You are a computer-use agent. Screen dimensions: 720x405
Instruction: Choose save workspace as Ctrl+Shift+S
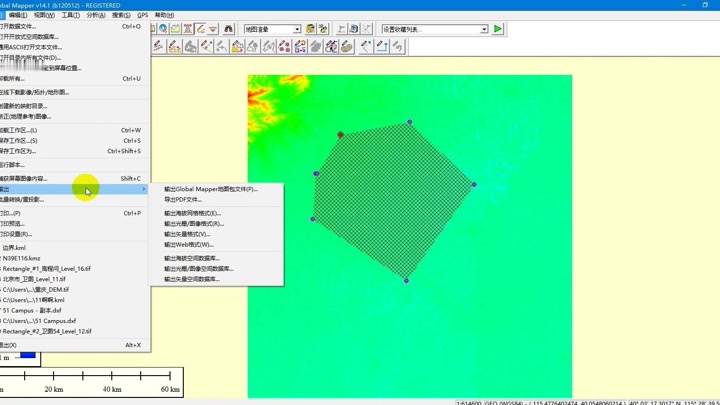pos(73,151)
